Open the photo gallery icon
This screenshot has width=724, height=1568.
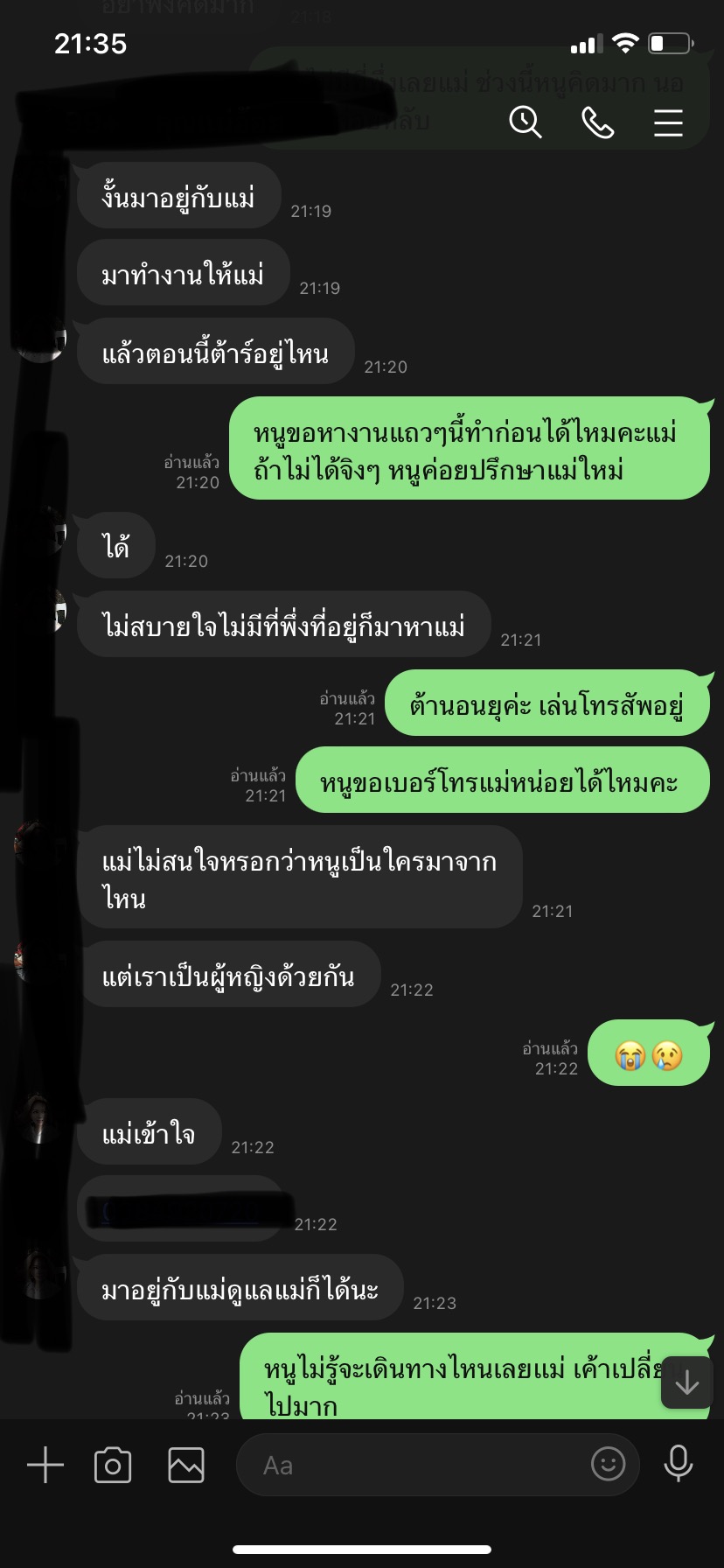[x=186, y=1465]
